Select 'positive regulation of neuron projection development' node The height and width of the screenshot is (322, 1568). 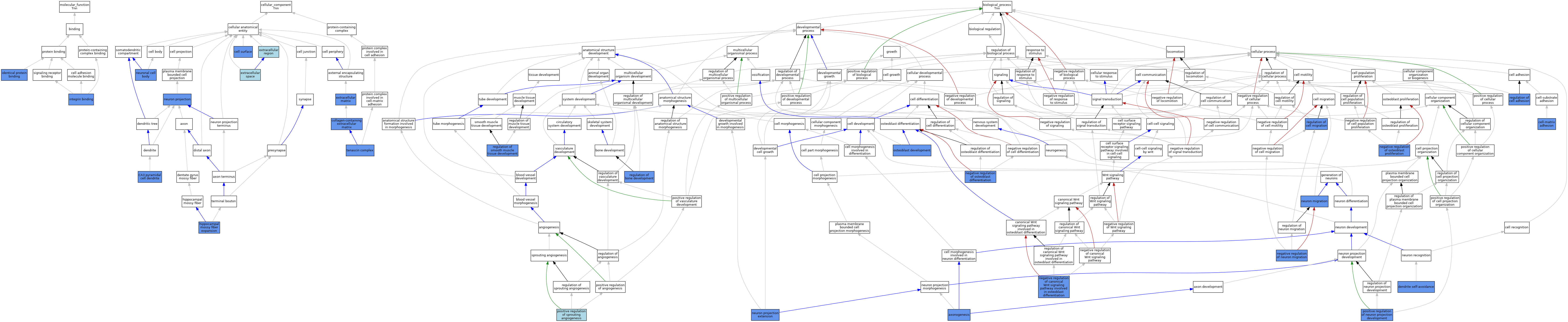tap(1377, 315)
